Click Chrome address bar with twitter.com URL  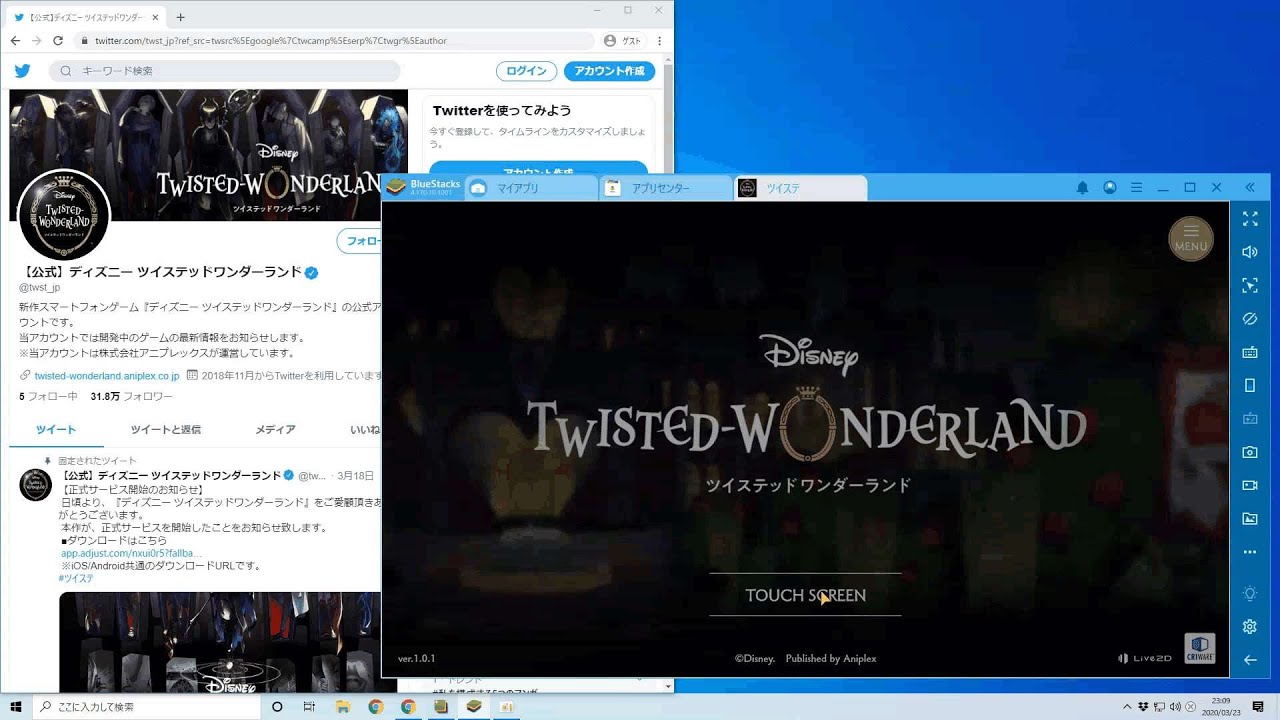(x=333, y=41)
